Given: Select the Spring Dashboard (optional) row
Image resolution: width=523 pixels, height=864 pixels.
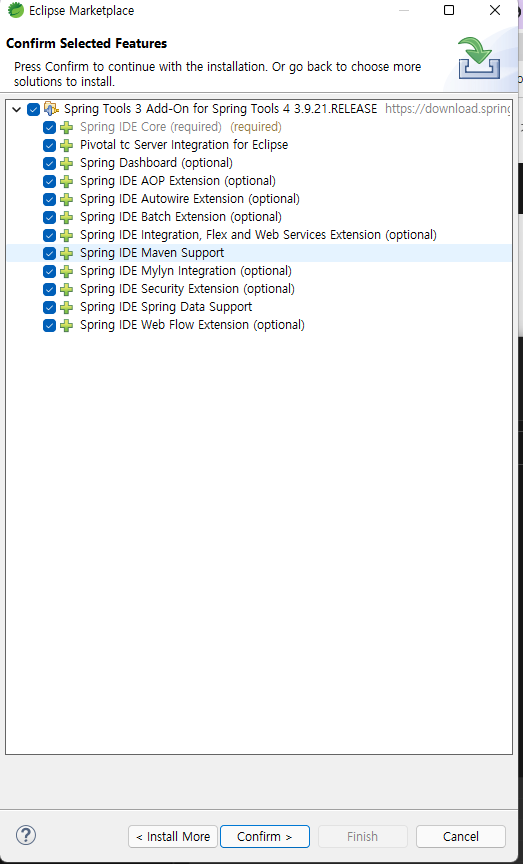Looking at the screenshot, I should pos(157,163).
